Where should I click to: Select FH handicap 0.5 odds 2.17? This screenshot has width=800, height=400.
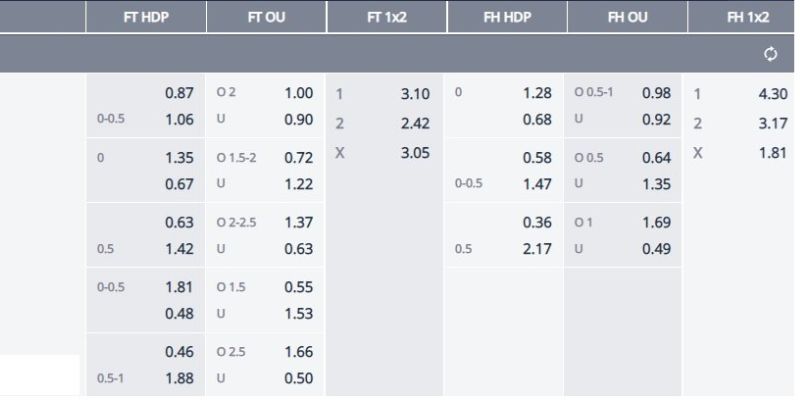(537, 249)
